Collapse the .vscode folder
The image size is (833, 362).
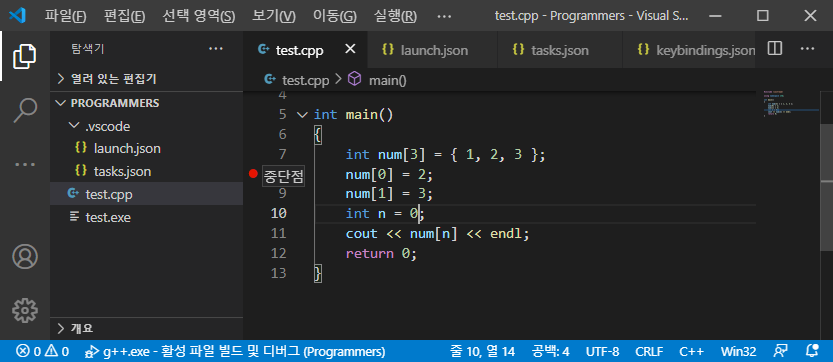coord(147,127)
